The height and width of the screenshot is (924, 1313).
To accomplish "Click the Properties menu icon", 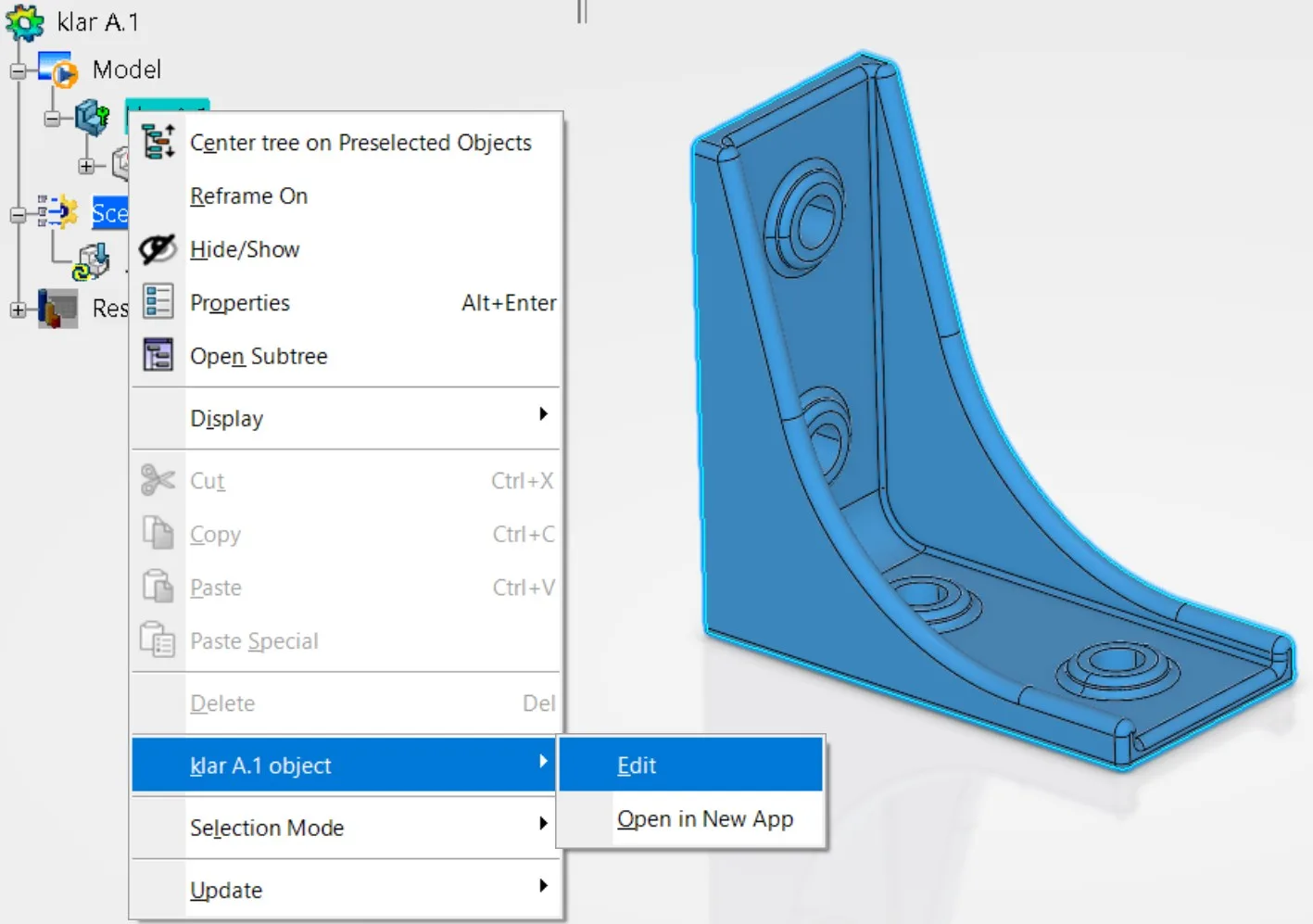I will [x=158, y=302].
